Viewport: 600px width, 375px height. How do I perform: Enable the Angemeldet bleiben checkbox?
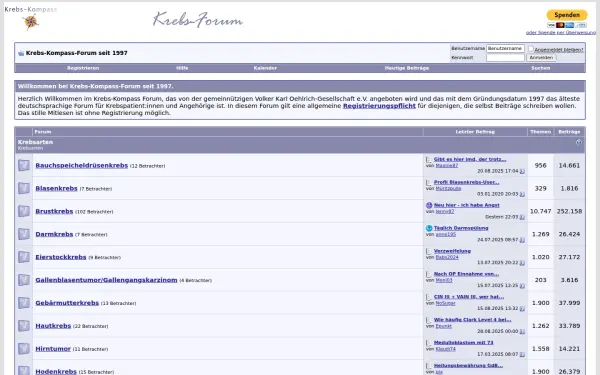click(531, 49)
